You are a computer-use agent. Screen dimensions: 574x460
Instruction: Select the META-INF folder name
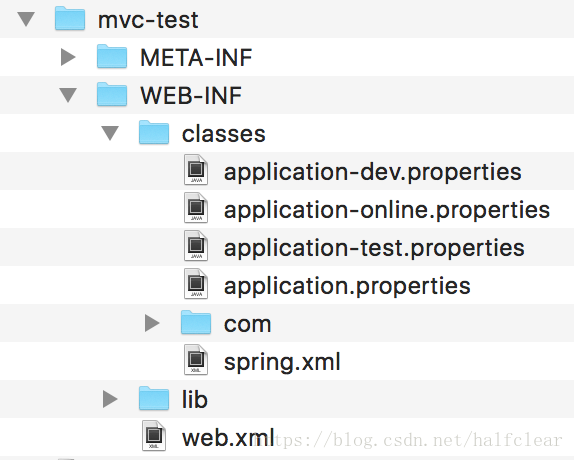pyautogui.click(x=196, y=58)
